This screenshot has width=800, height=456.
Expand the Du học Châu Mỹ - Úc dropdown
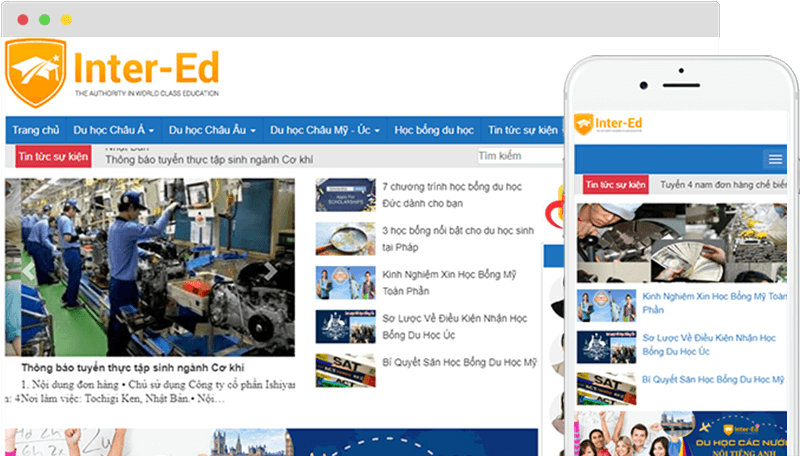pyautogui.click(x=325, y=131)
